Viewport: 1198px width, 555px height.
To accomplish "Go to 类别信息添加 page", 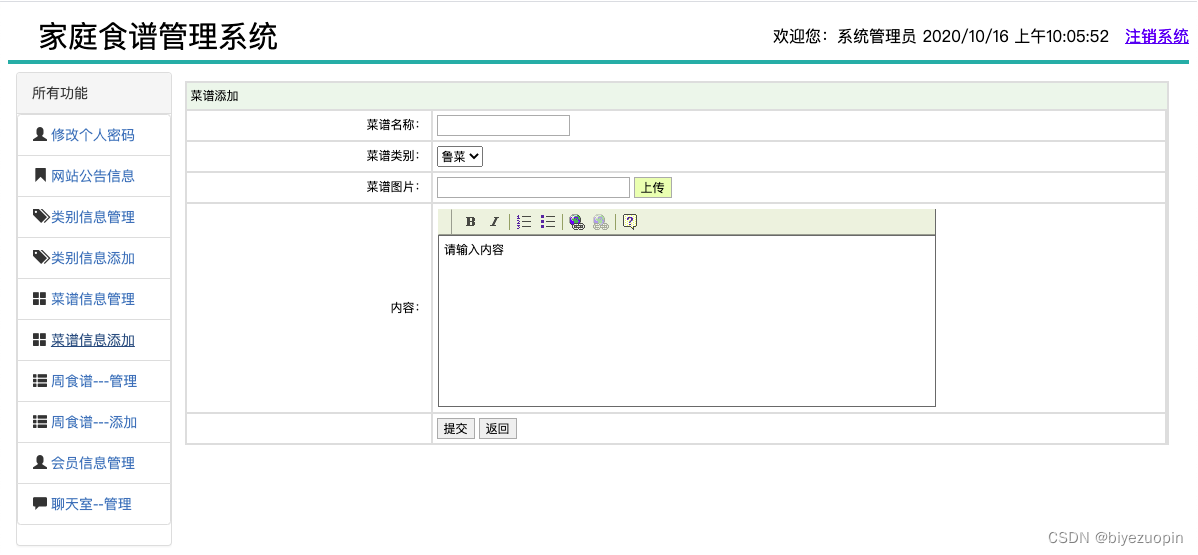I will pyautogui.click(x=93, y=258).
